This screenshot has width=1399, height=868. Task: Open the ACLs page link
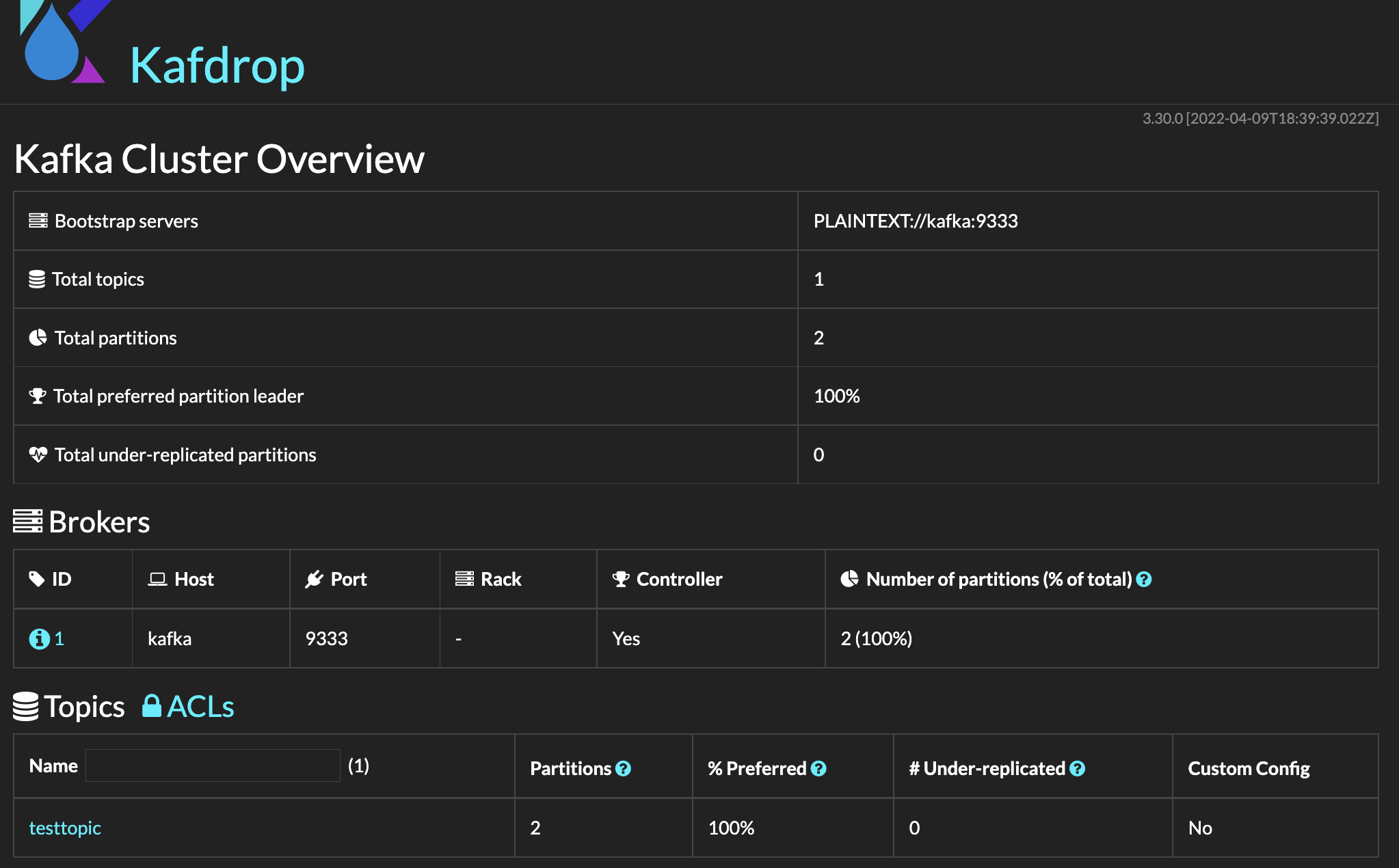tap(200, 707)
